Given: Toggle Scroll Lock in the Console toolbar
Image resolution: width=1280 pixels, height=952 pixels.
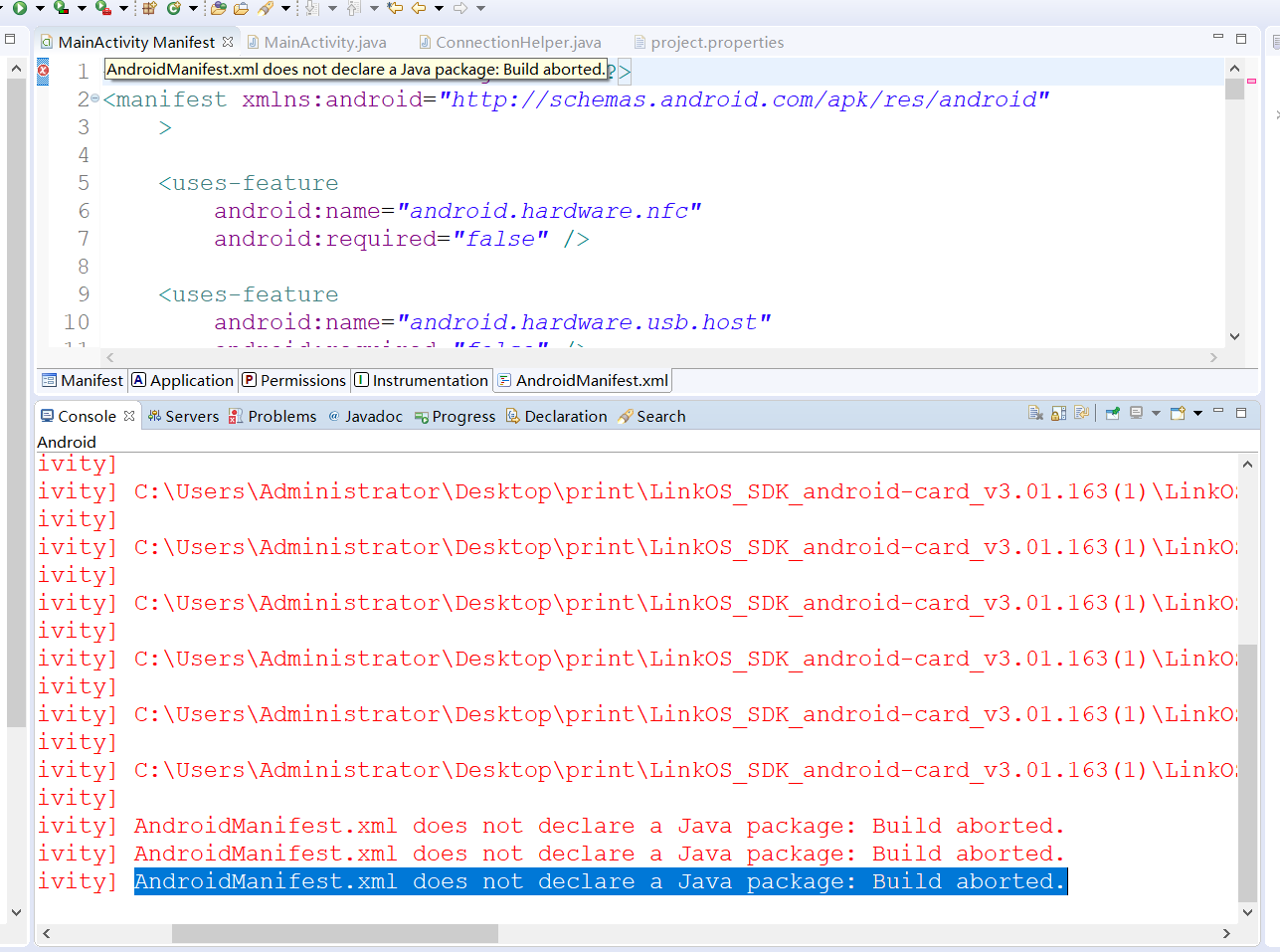Looking at the screenshot, I should click(x=1057, y=413).
